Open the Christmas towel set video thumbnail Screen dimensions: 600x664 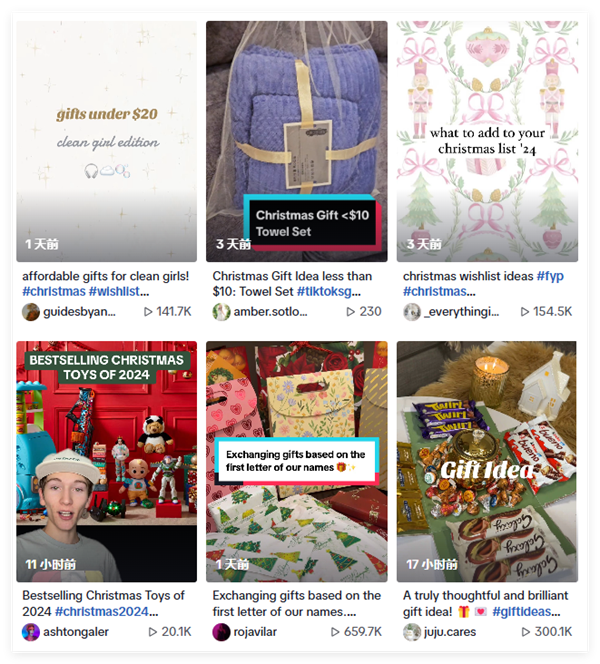coord(296,141)
